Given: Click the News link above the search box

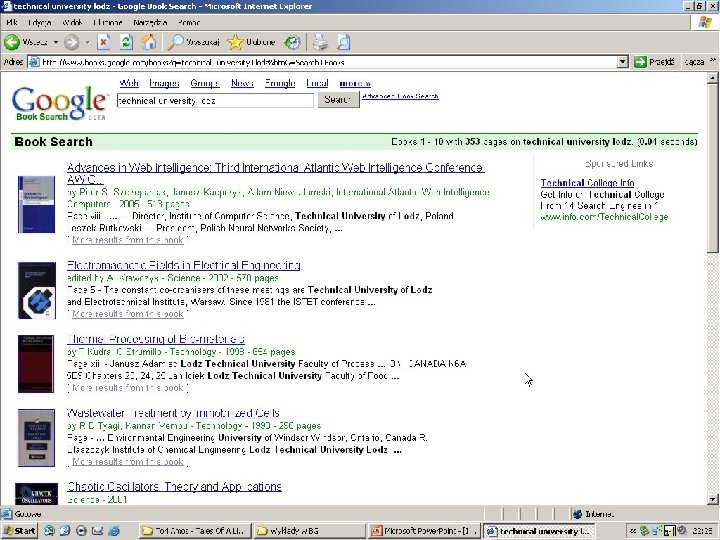Looking at the screenshot, I should click(242, 83).
